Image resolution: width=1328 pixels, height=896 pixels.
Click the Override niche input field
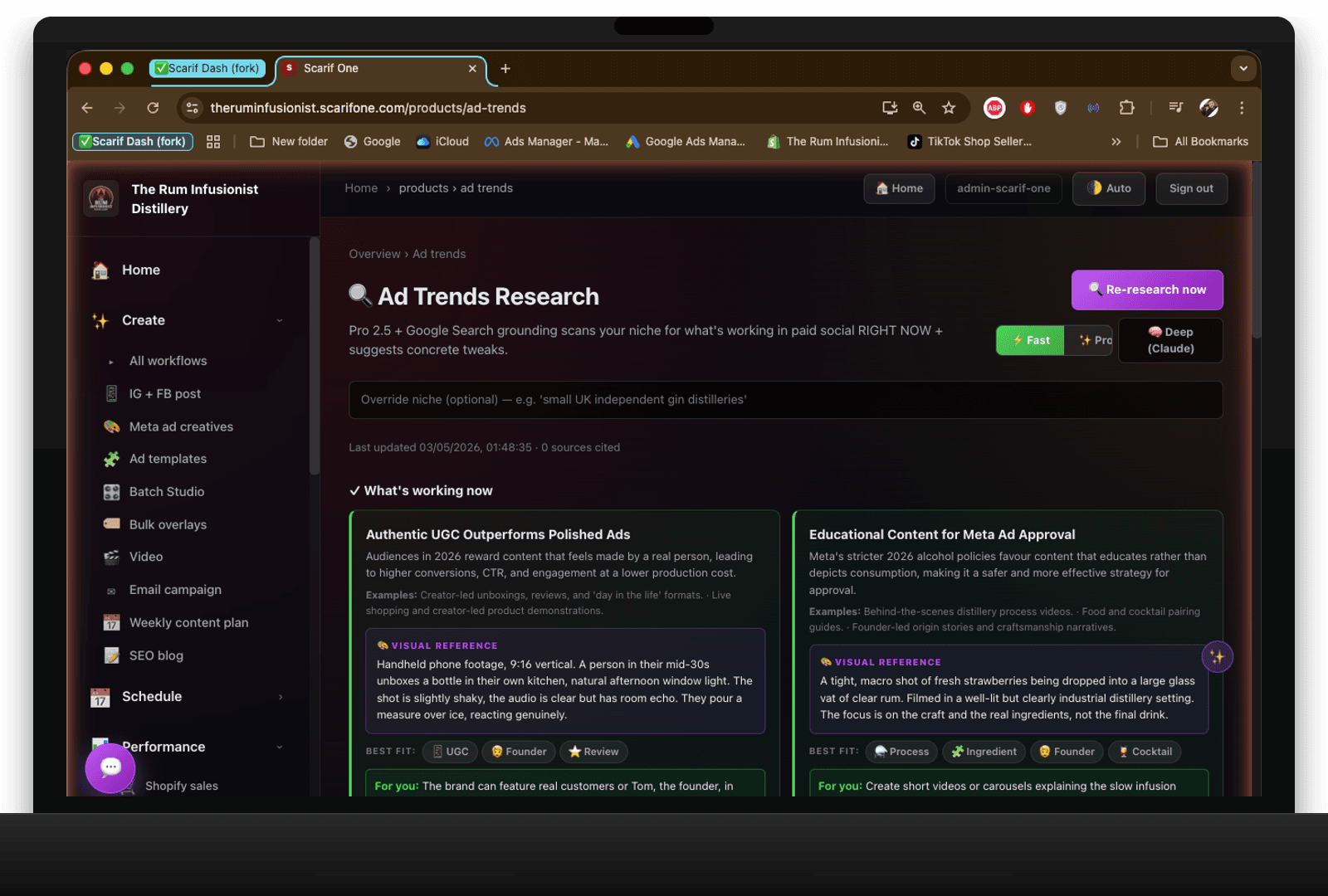pyautogui.click(x=785, y=400)
